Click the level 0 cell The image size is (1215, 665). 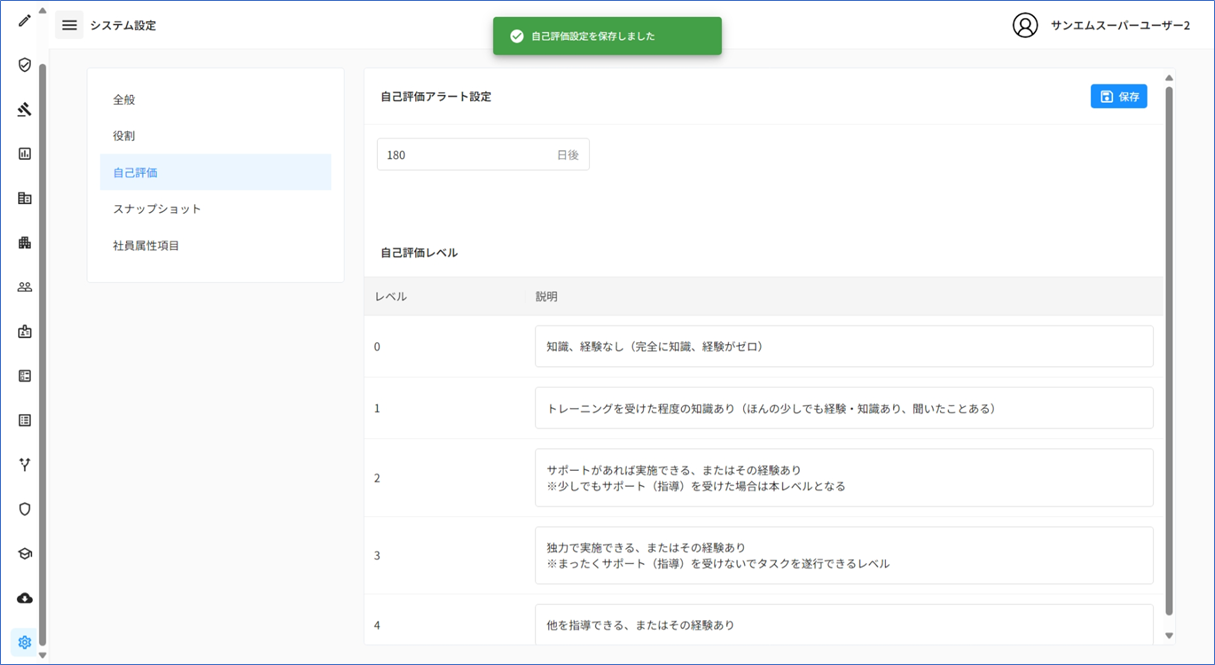click(x=377, y=347)
